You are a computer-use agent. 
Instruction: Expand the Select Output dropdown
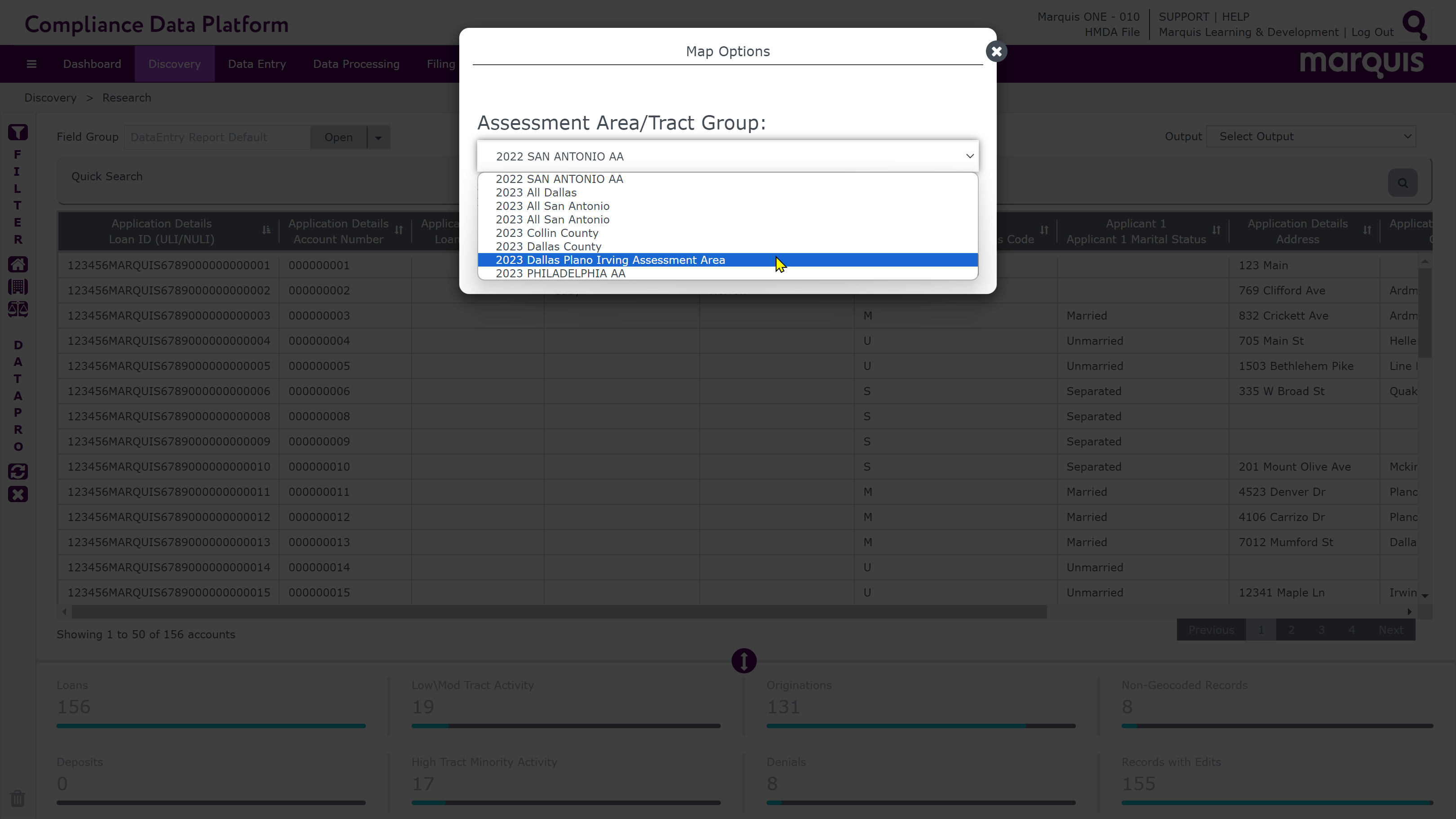coord(1311,136)
